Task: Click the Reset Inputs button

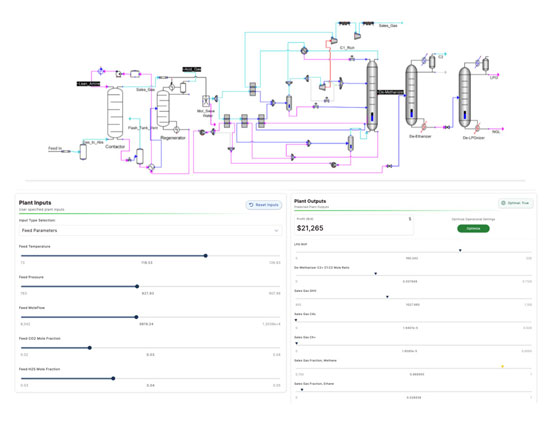Action: coord(264,205)
